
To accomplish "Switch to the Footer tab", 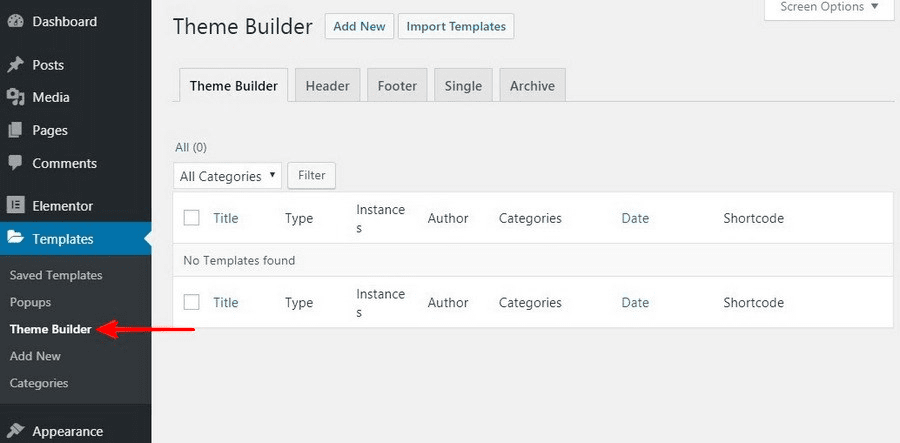I will 397,86.
